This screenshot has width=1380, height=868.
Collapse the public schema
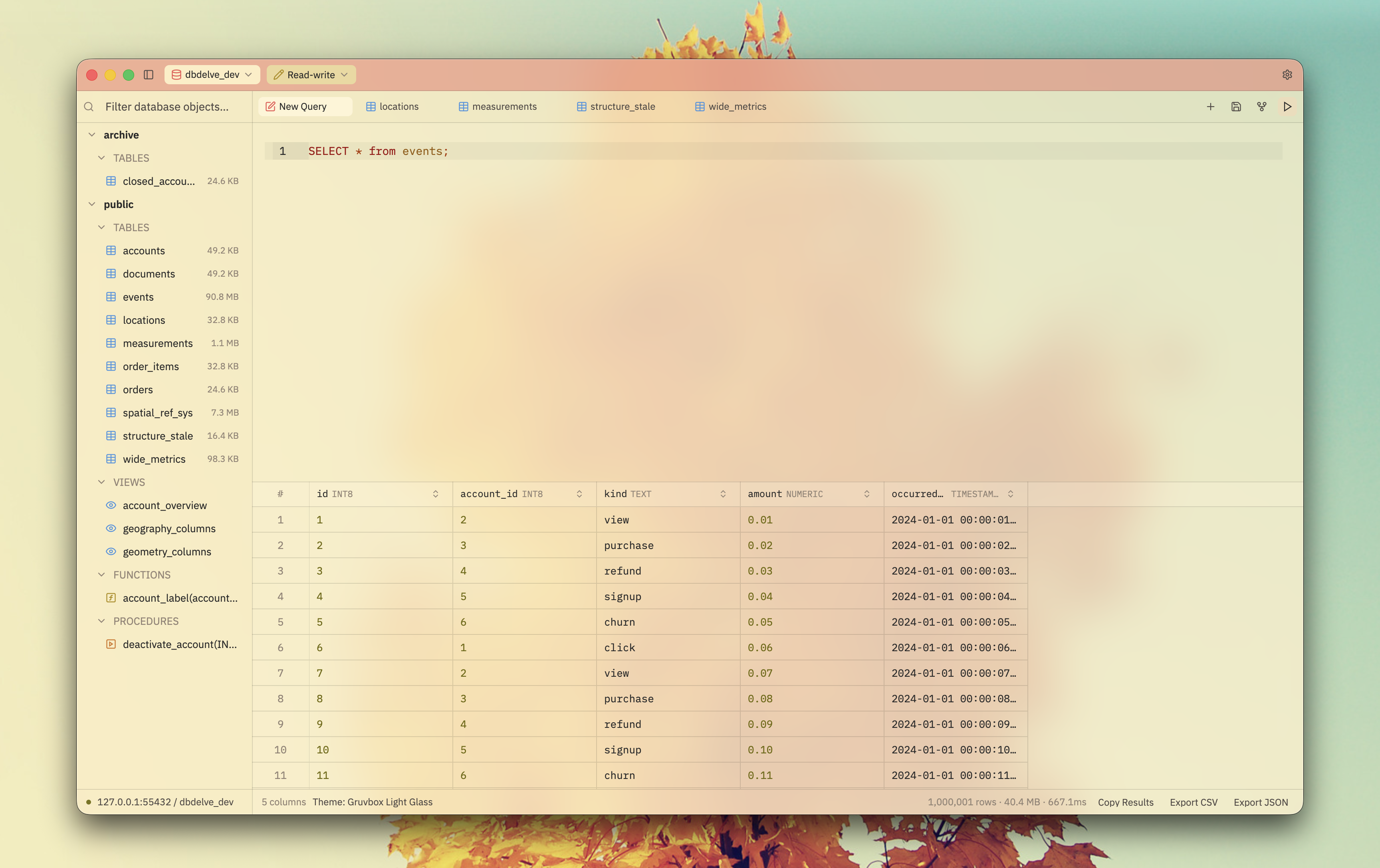point(92,204)
